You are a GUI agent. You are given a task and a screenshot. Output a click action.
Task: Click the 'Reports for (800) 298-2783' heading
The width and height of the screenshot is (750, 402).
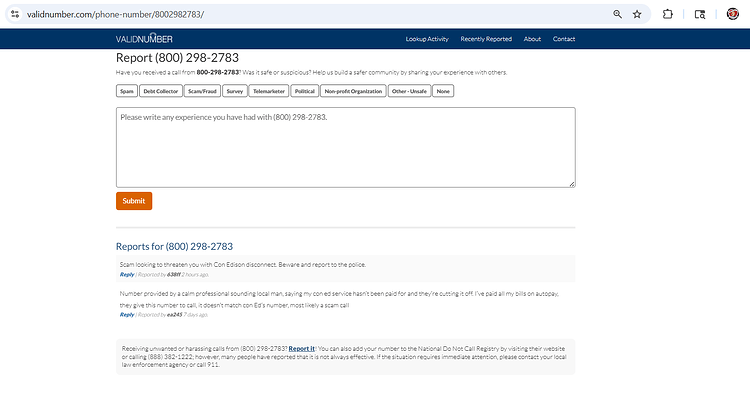point(174,246)
